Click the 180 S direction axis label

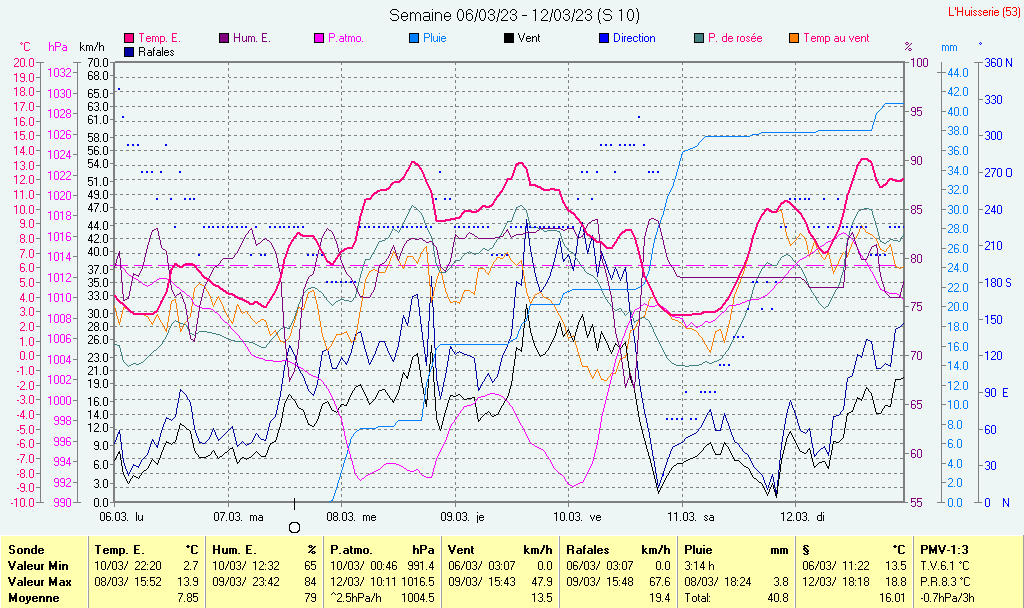pos(998,283)
